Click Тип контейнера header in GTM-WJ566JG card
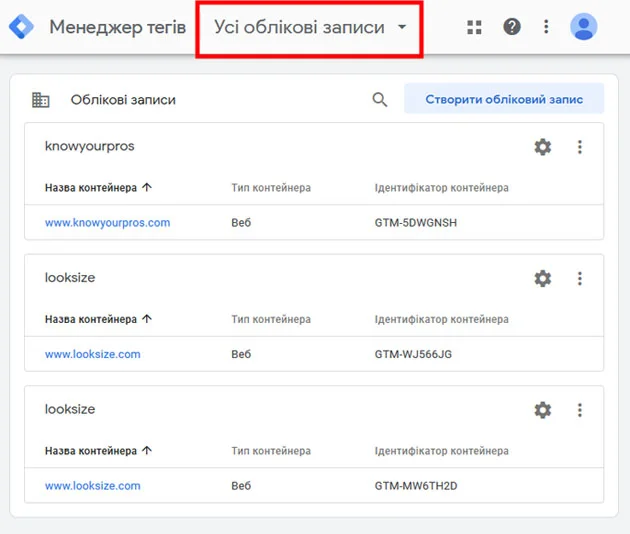630x534 pixels. pyautogui.click(x=271, y=319)
